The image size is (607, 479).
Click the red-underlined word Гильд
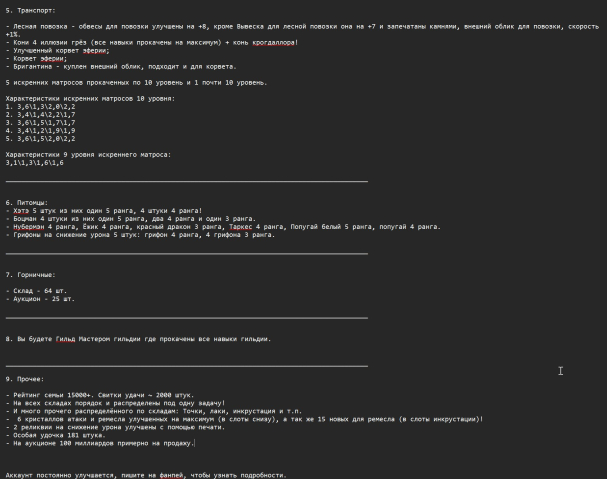tap(65, 339)
